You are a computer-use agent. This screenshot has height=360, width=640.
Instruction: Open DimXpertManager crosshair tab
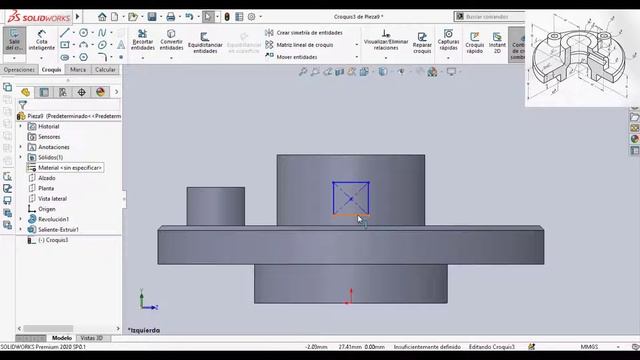pyautogui.click(x=82, y=92)
